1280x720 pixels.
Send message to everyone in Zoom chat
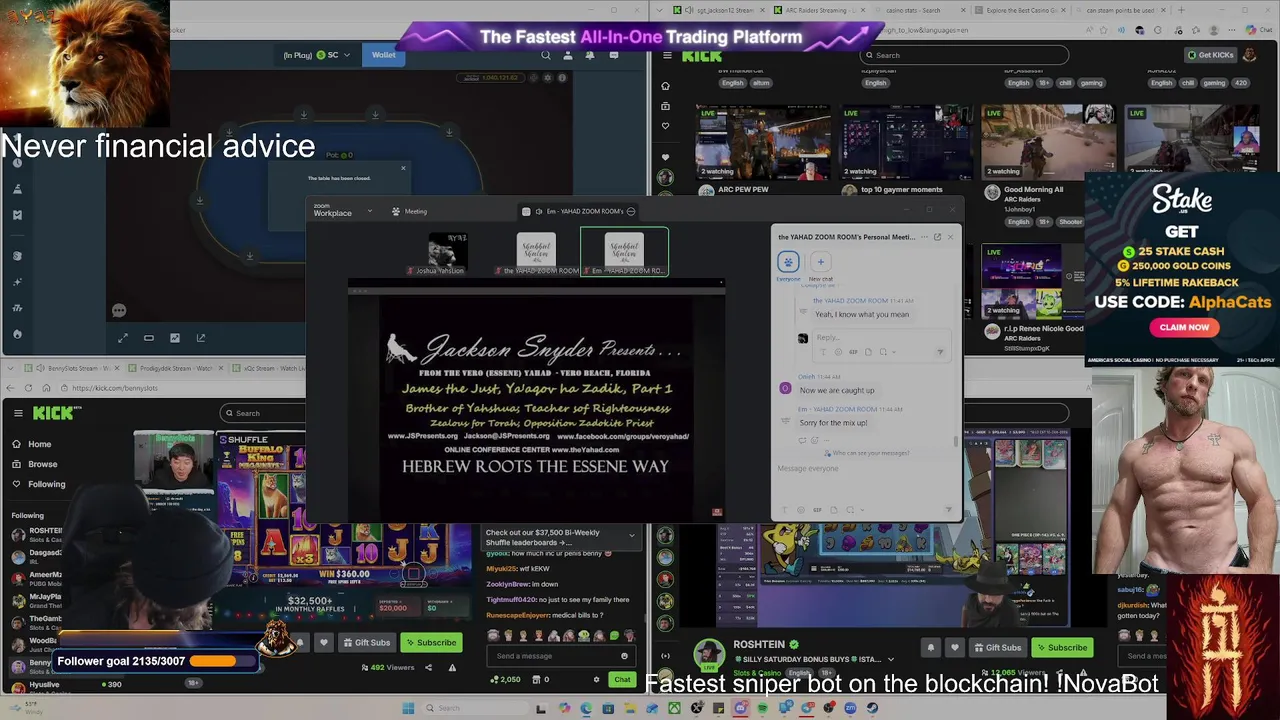(948, 510)
